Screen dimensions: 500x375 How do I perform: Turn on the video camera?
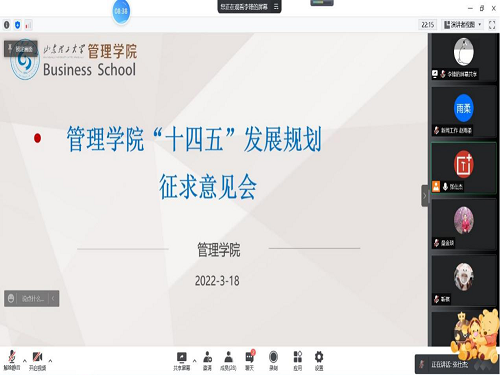[37, 361]
